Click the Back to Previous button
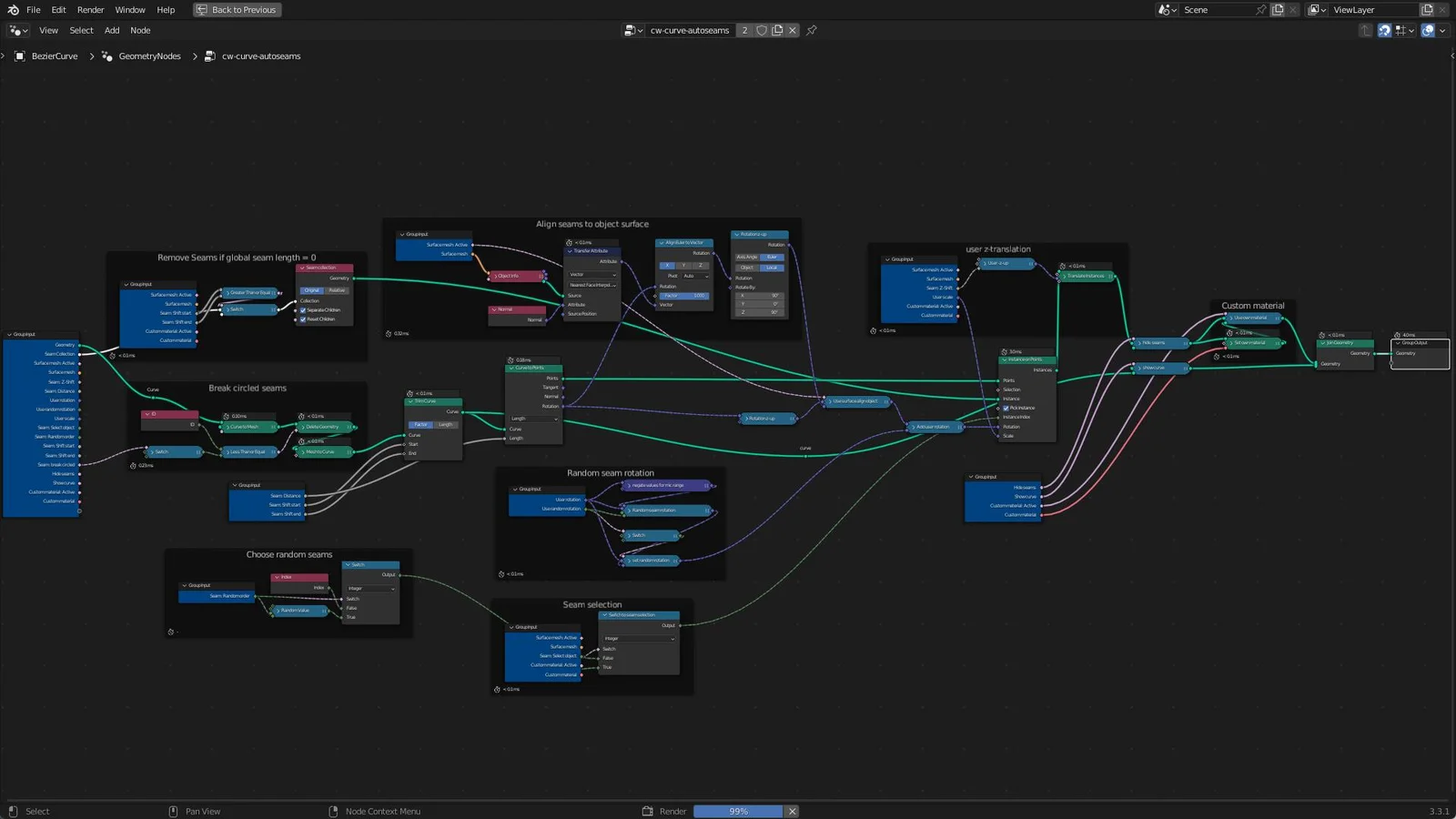The image size is (1456, 819). pos(237,10)
